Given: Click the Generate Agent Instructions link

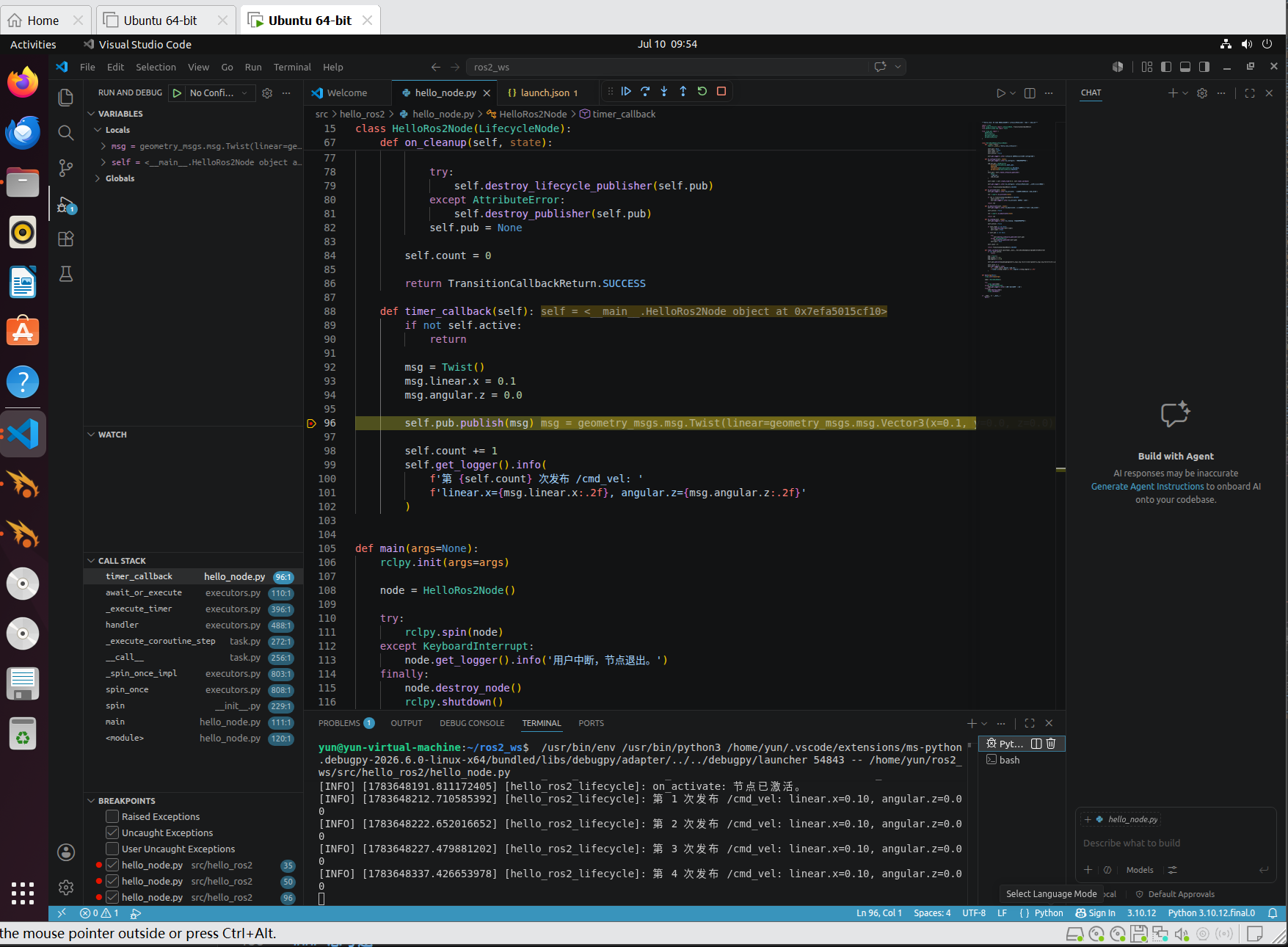Looking at the screenshot, I should [x=1147, y=487].
